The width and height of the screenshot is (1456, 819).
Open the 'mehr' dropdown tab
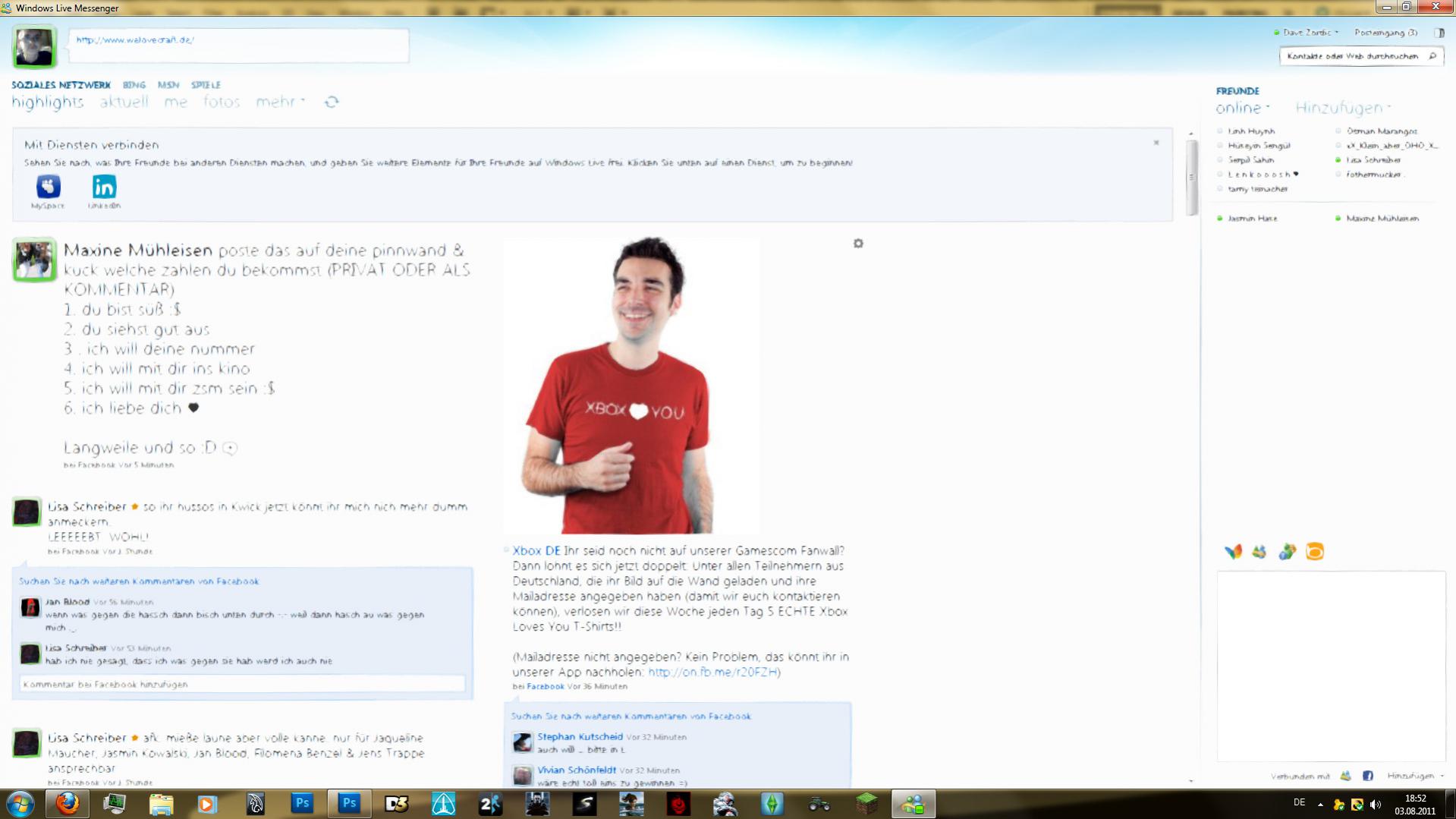pos(280,102)
